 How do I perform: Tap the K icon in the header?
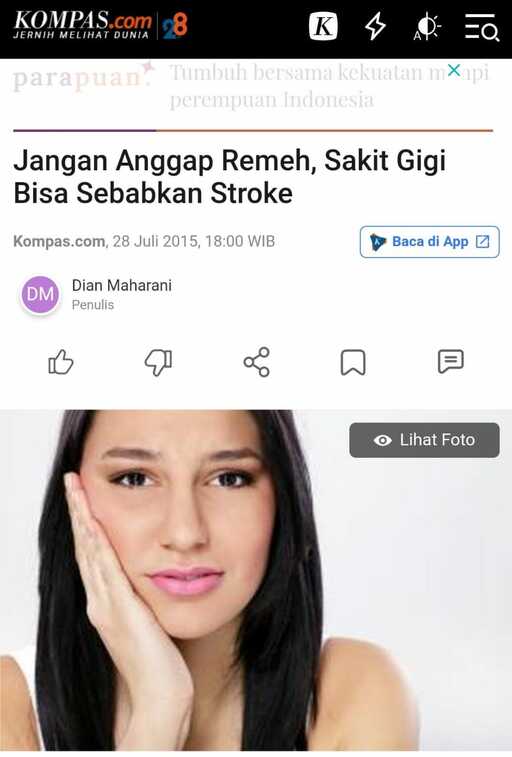(323, 27)
